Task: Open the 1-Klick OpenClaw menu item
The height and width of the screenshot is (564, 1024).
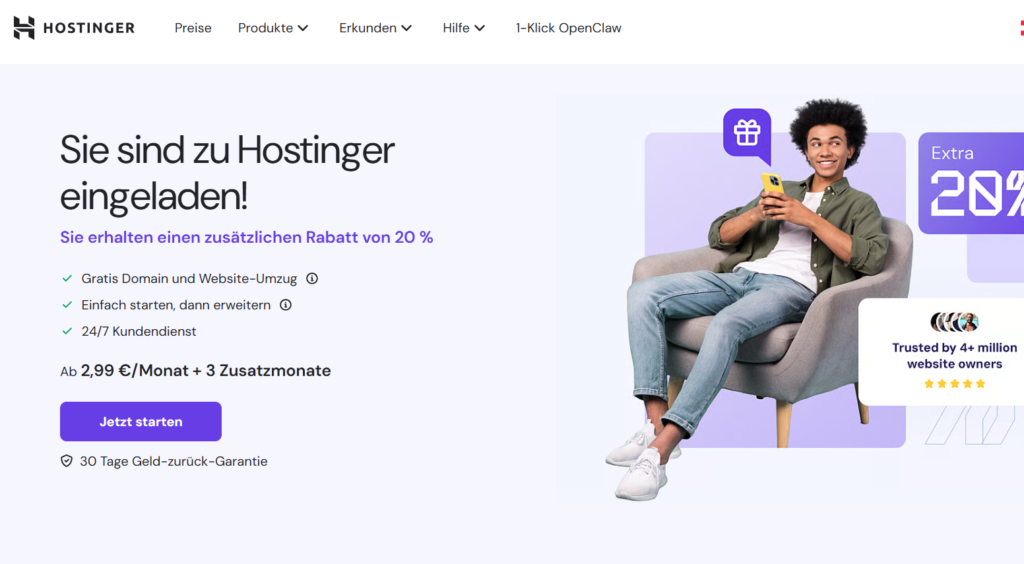Action: tap(568, 28)
